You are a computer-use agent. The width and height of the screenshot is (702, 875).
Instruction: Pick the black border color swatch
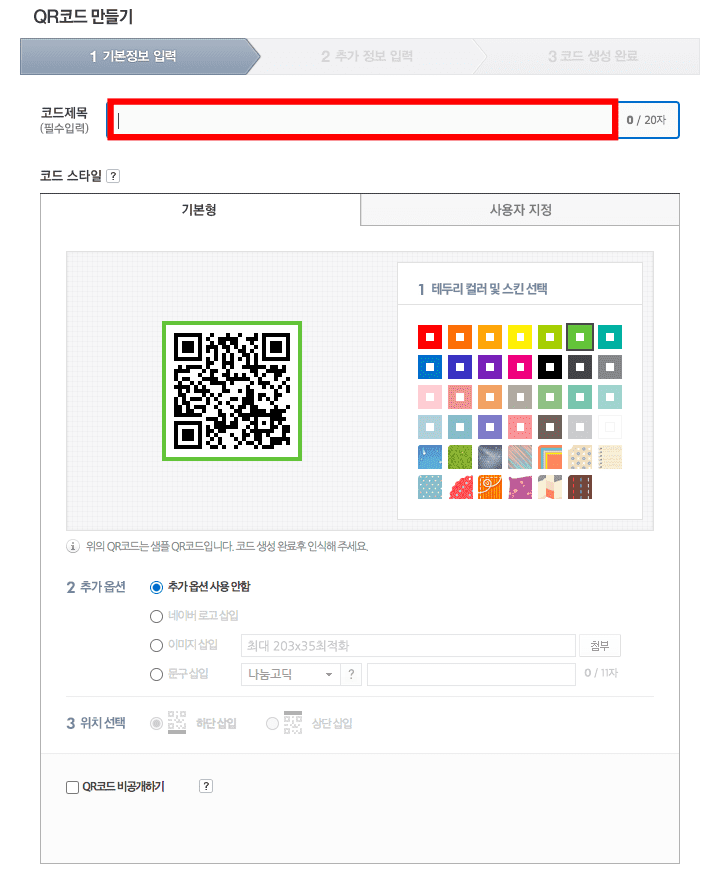point(550,367)
